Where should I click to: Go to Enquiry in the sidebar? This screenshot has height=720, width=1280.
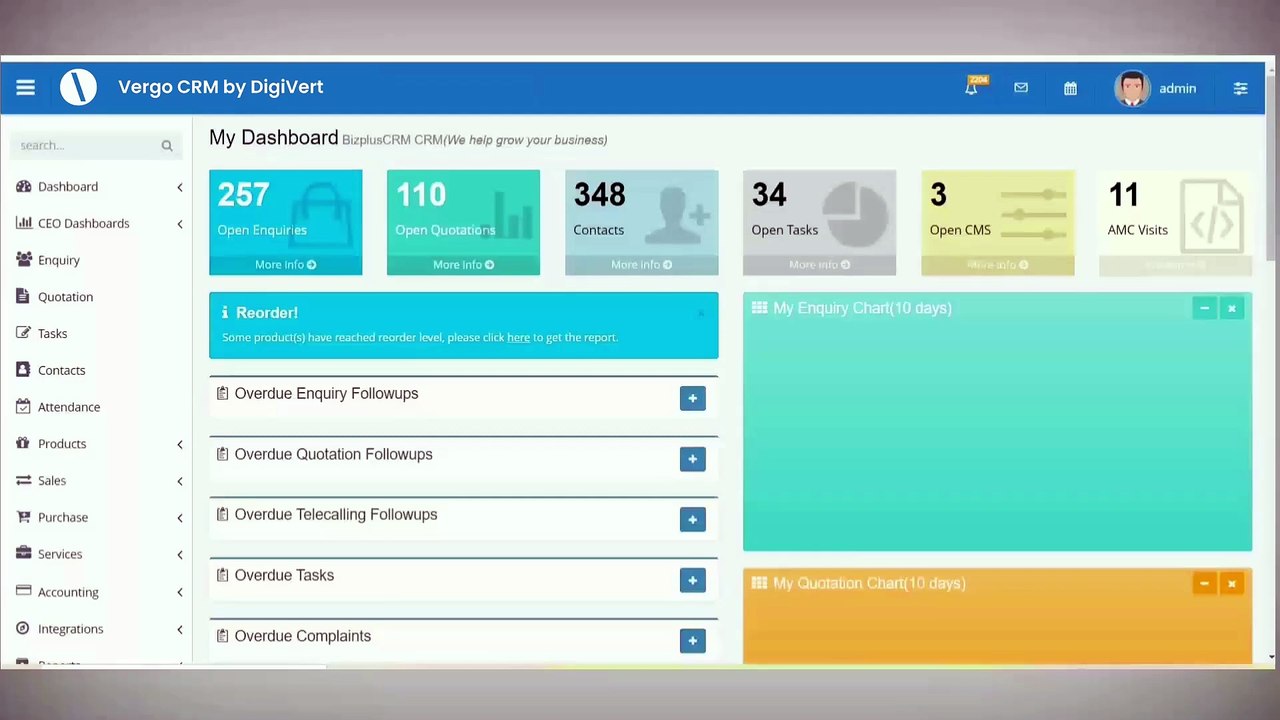point(59,260)
